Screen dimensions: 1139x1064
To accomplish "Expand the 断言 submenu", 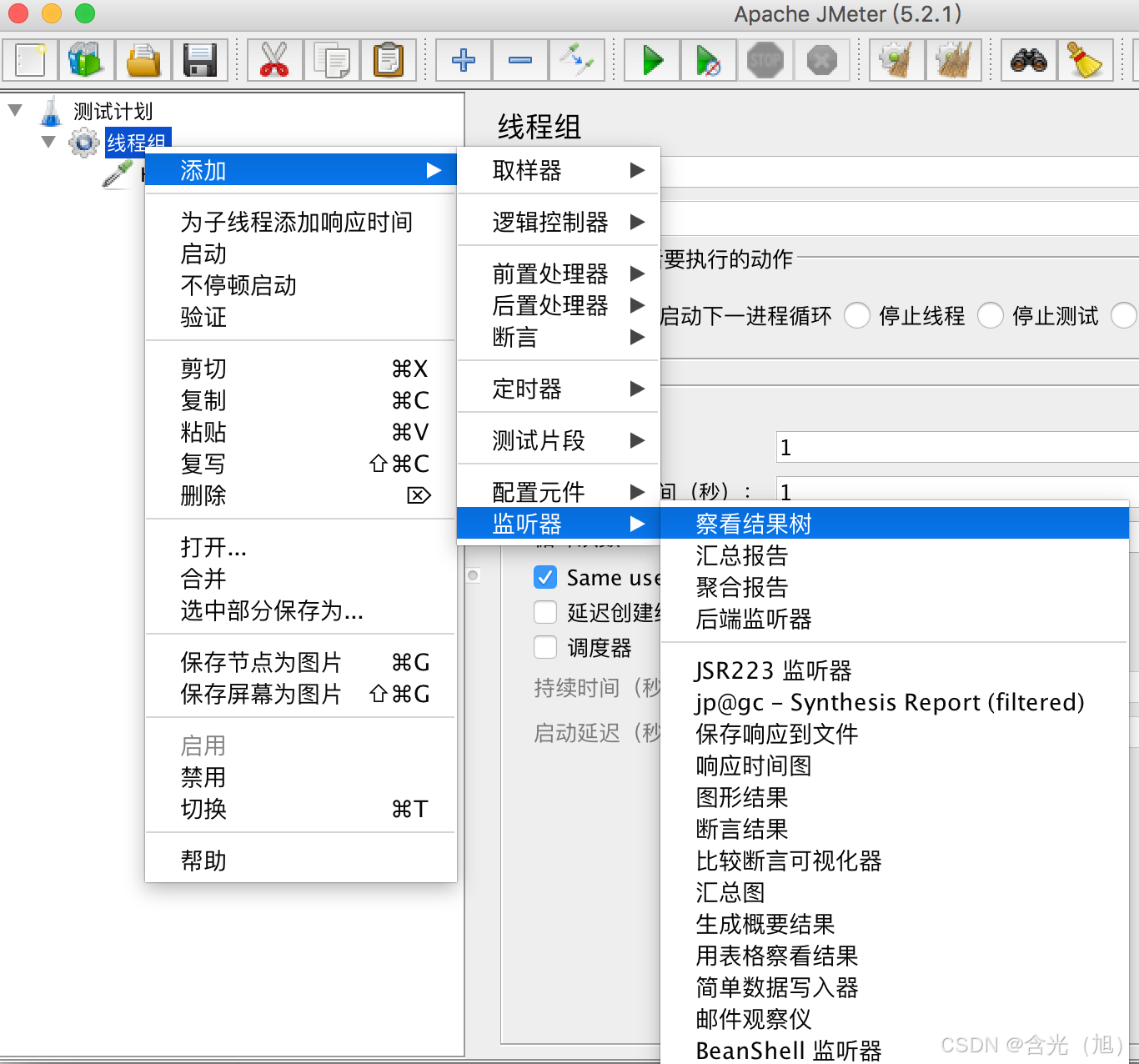I will 559,337.
